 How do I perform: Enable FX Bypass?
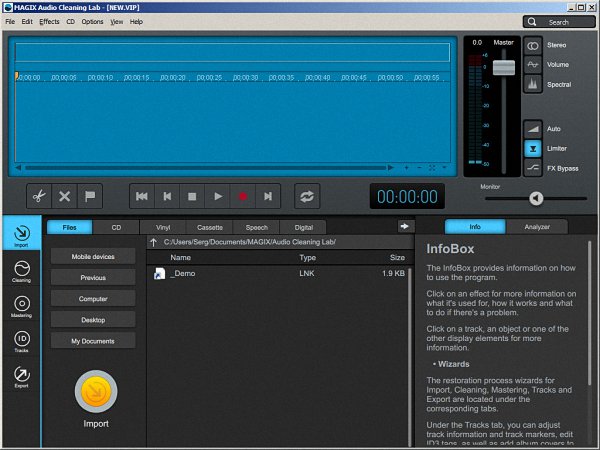(x=534, y=167)
